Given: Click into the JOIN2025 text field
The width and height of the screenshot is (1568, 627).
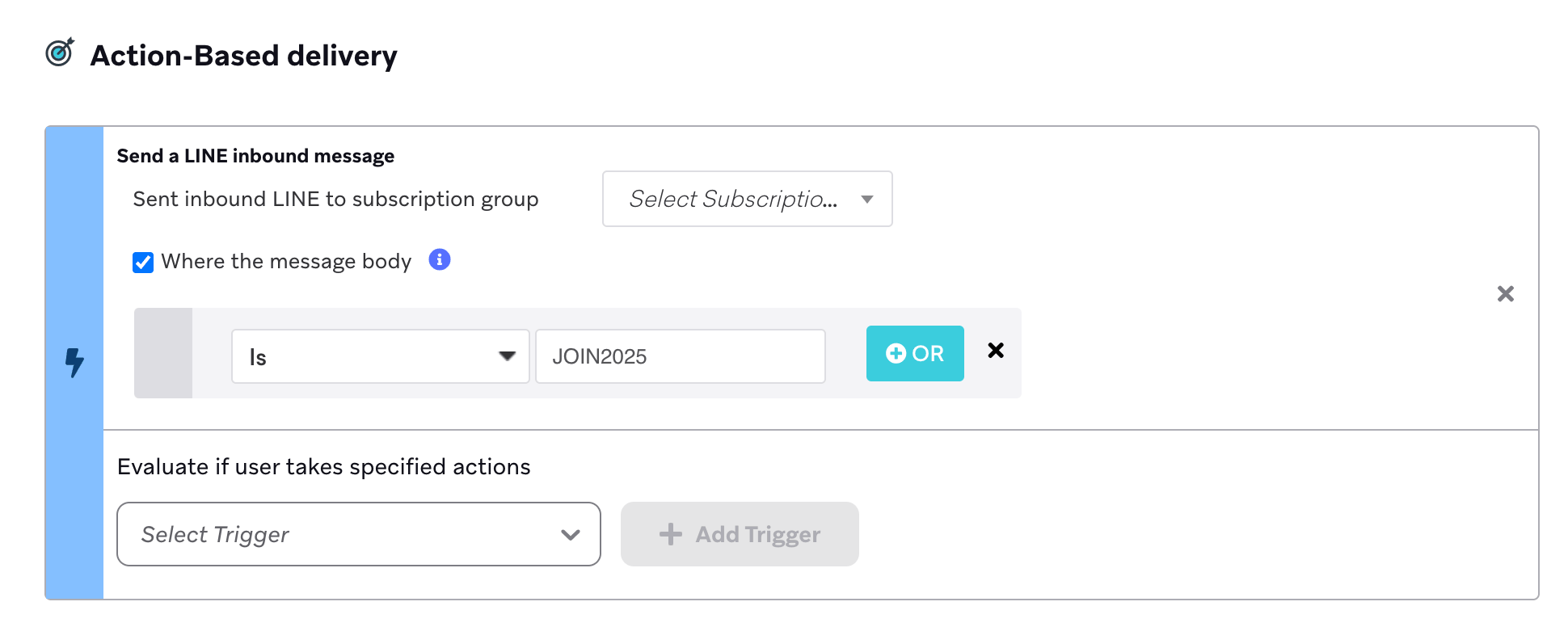Looking at the screenshot, I should coord(680,356).
